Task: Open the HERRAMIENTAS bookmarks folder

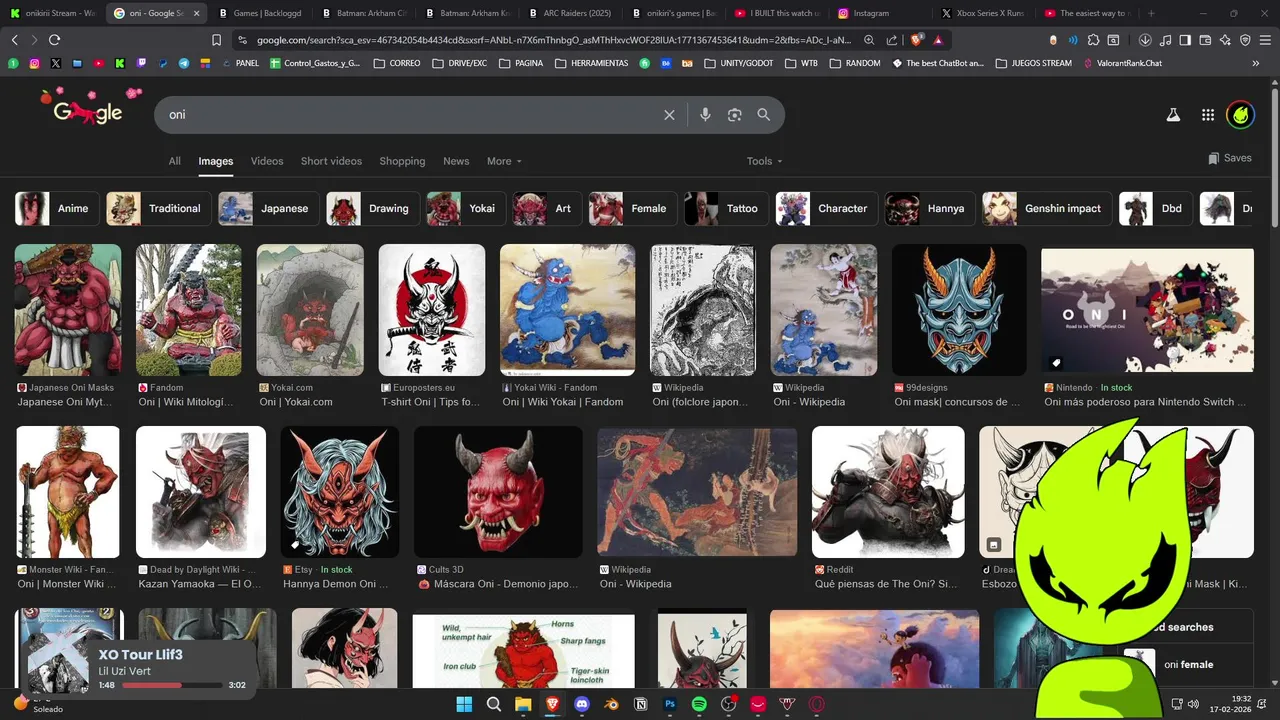Action: [x=592, y=63]
